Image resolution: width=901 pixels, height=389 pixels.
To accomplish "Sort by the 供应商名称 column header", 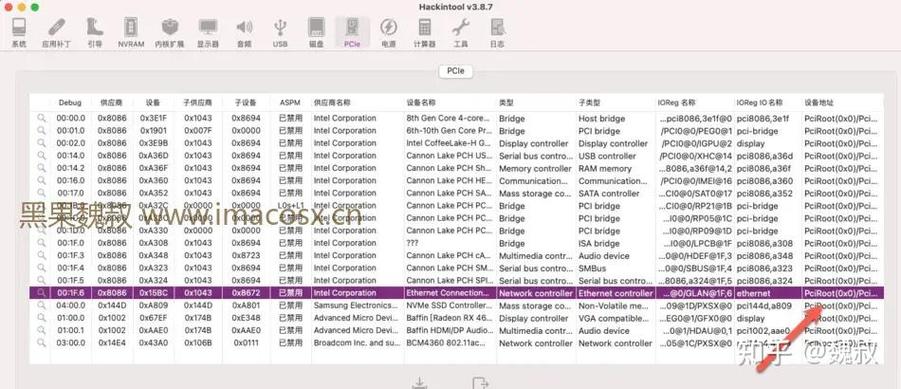I will [x=332, y=103].
